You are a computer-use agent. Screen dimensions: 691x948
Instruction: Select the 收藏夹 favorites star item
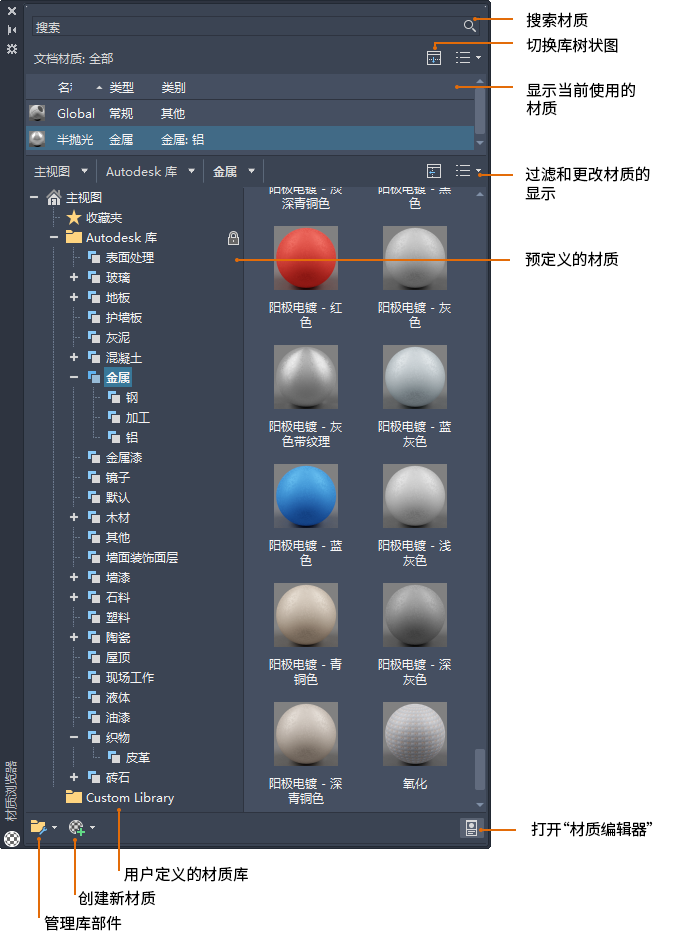(x=94, y=217)
